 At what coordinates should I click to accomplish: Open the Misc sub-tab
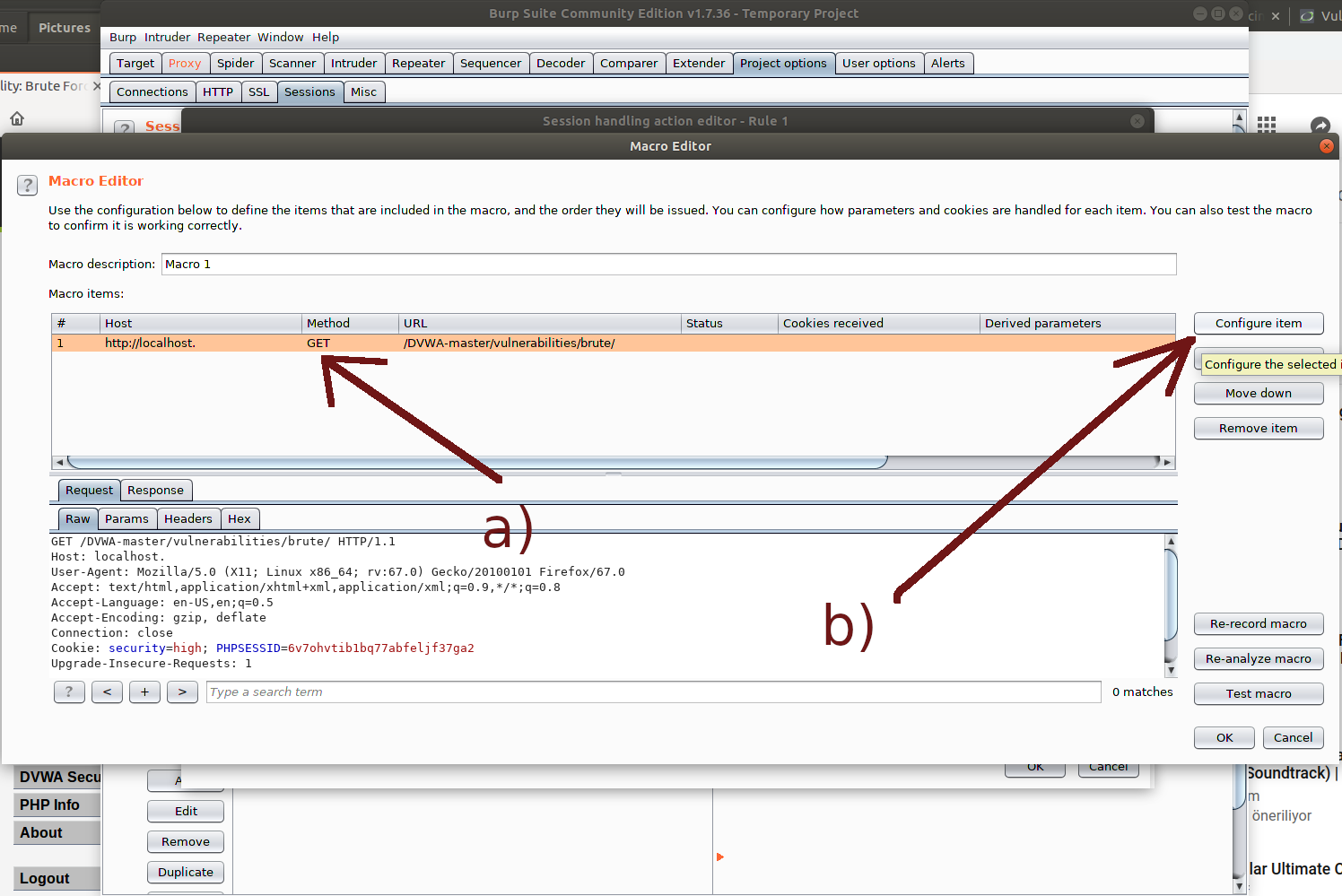[364, 91]
